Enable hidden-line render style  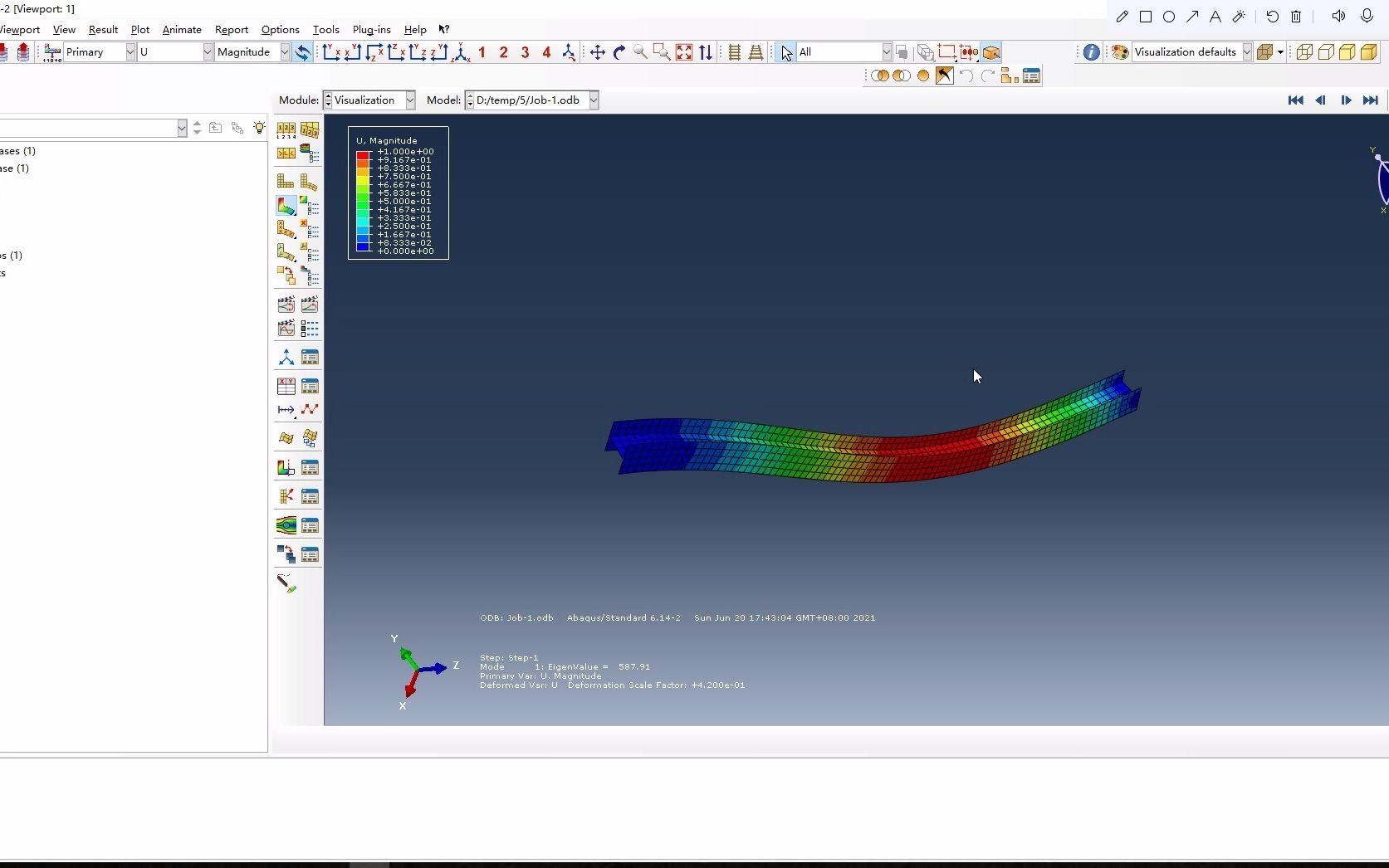point(1326,52)
